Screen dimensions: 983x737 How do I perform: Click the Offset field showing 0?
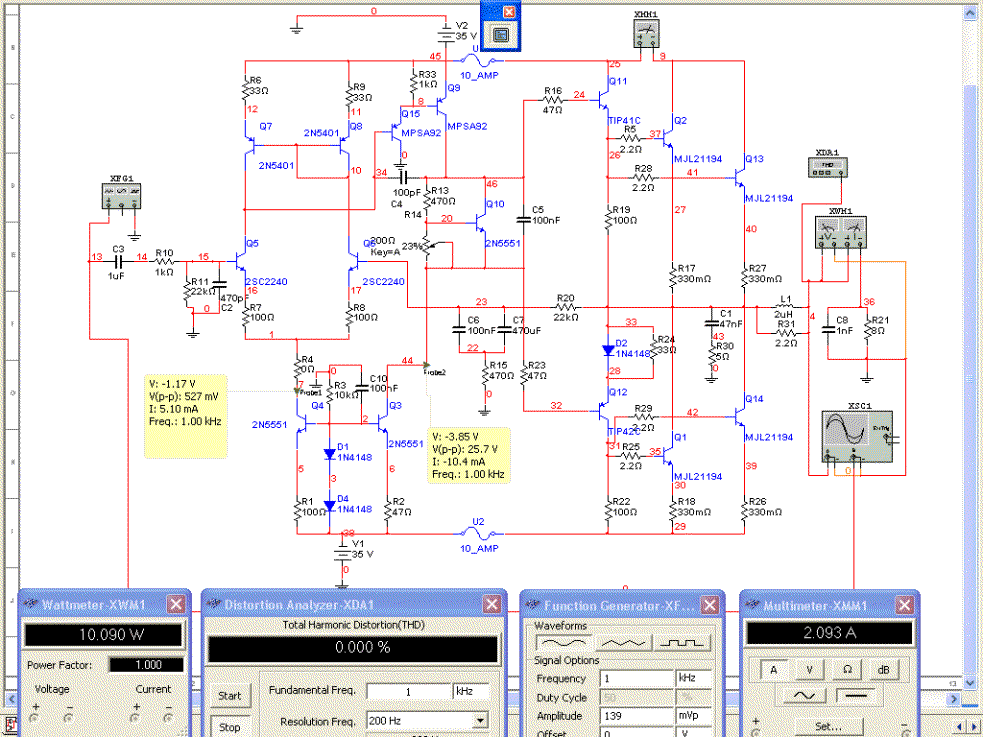coord(636,732)
